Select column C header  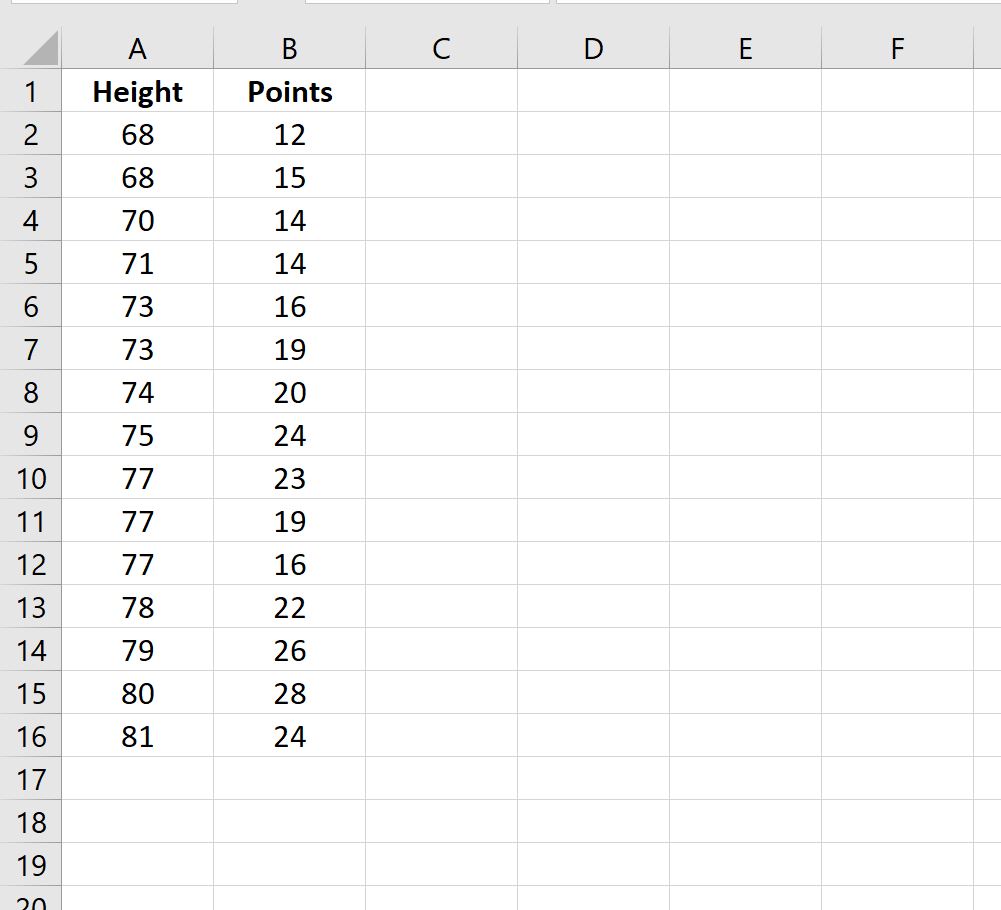tap(440, 46)
